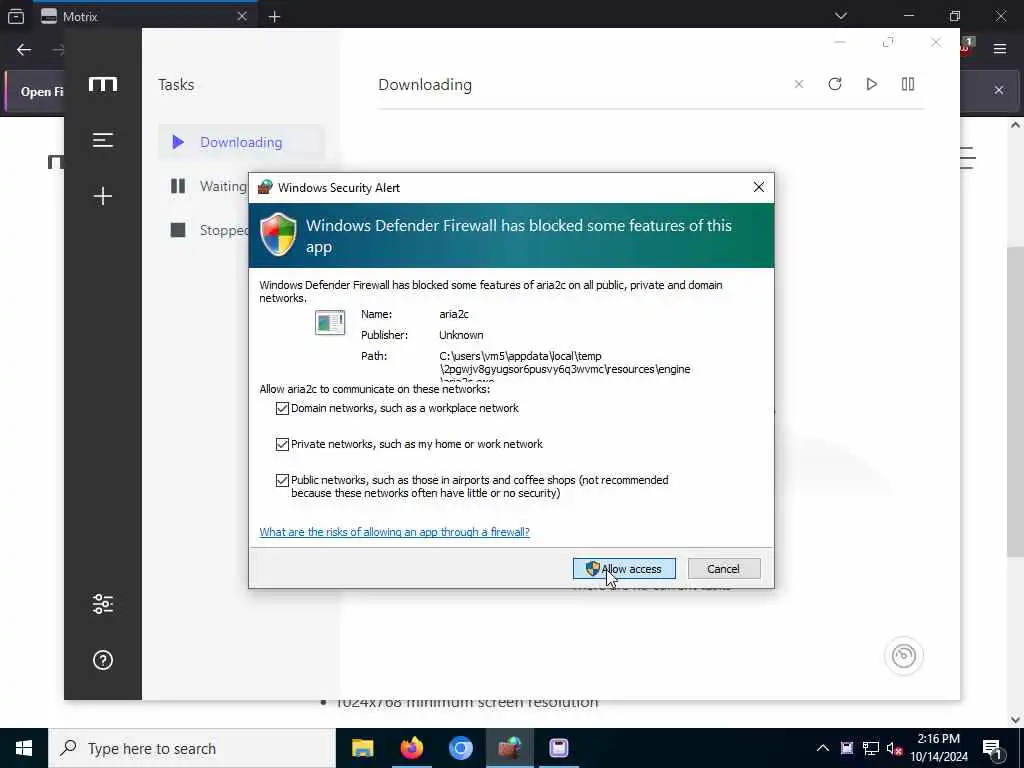Refresh the downloading task list

coord(835,84)
